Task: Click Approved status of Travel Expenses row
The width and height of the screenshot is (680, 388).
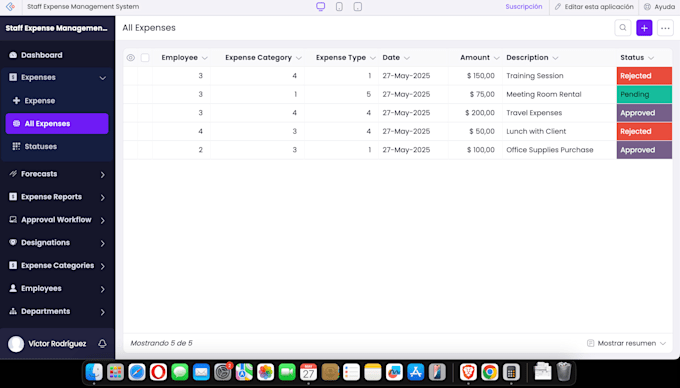Action: [x=644, y=113]
